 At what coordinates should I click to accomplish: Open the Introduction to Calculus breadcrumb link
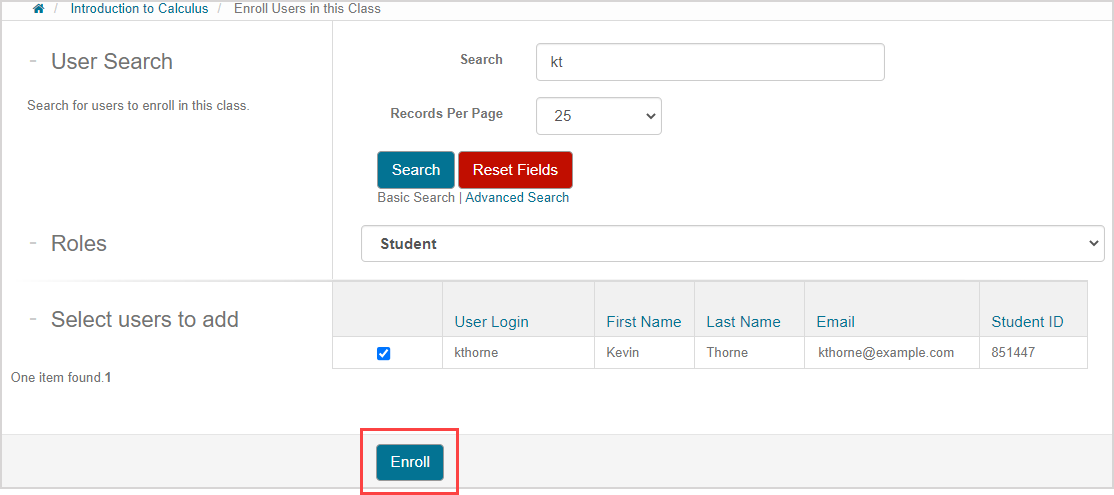click(139, 8)
